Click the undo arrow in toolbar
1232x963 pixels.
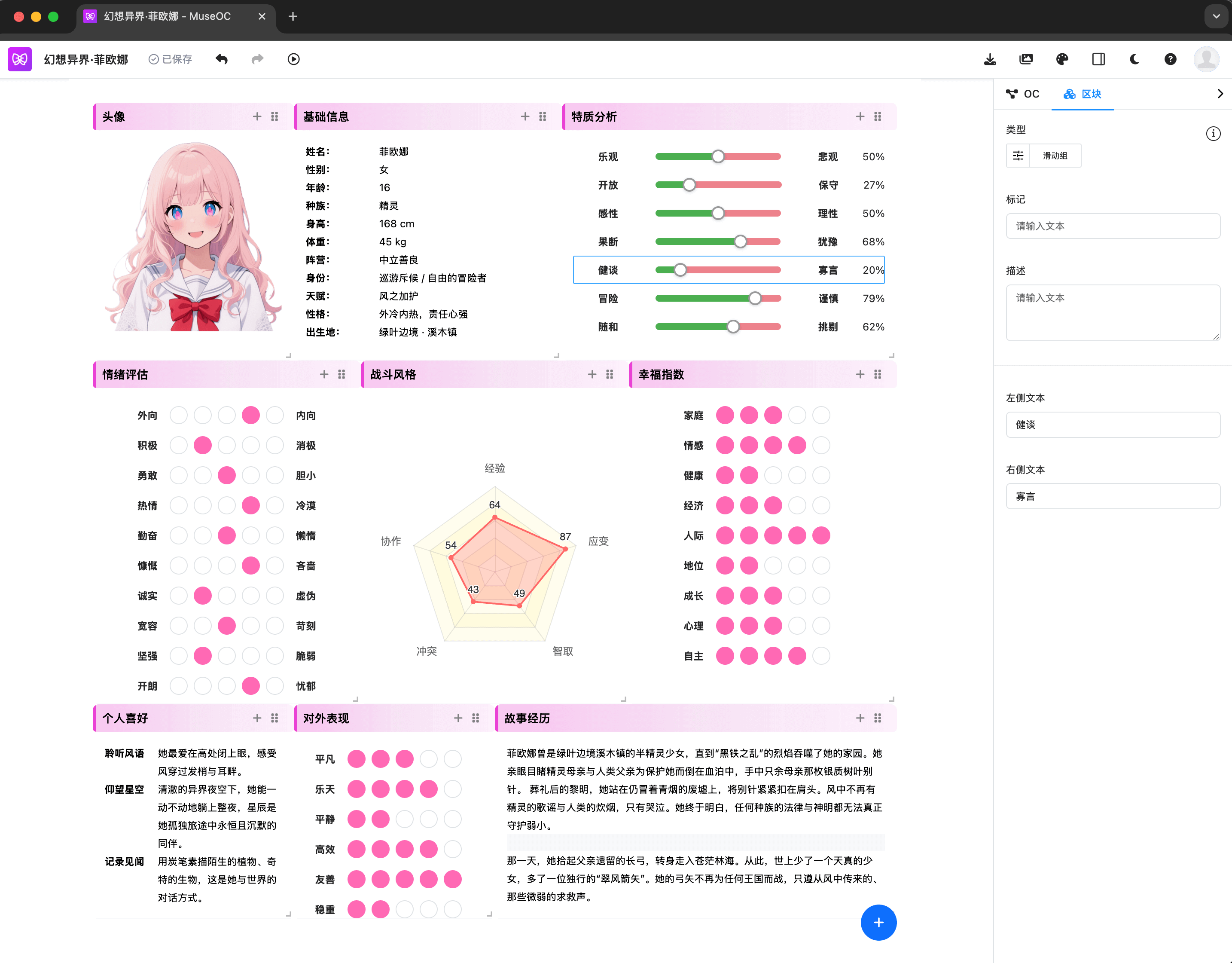222,59
